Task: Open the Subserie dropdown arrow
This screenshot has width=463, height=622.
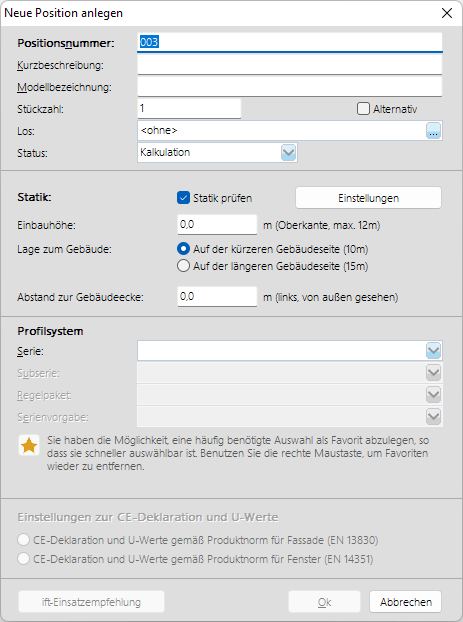Action: point(433,373)
